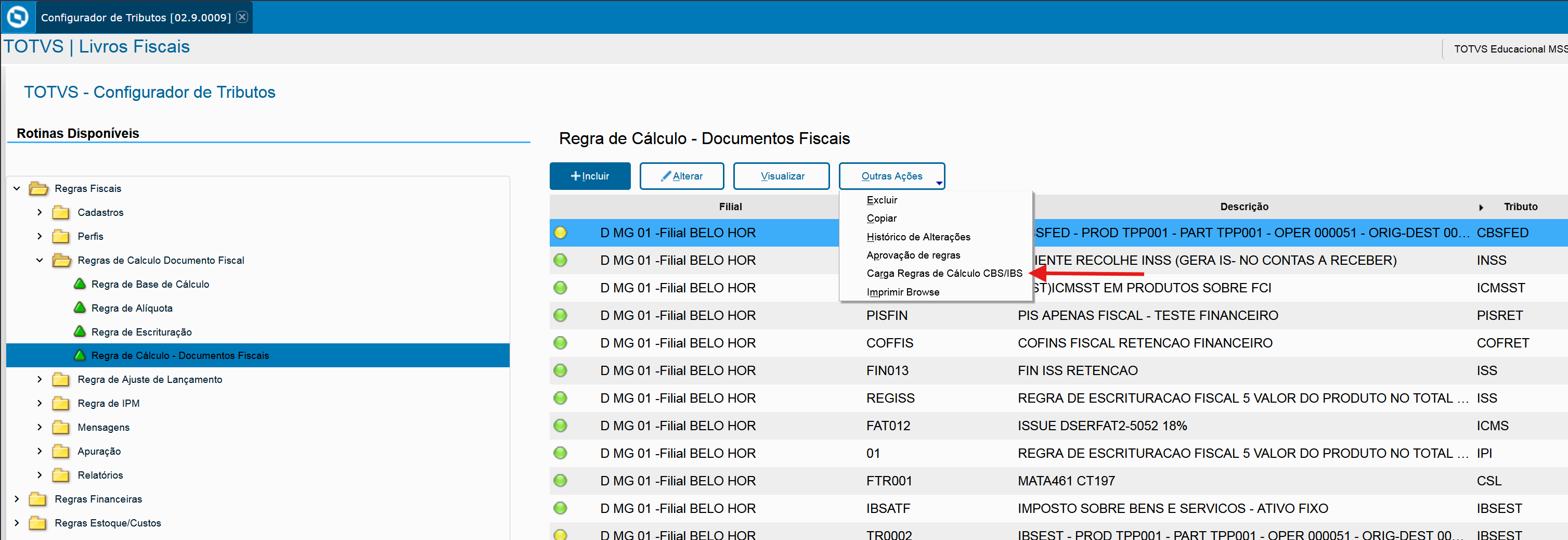The width and height of the screenshot is (1568, 540).
Task: Click the Relatórios folder icon
Action: coord(61,475)
